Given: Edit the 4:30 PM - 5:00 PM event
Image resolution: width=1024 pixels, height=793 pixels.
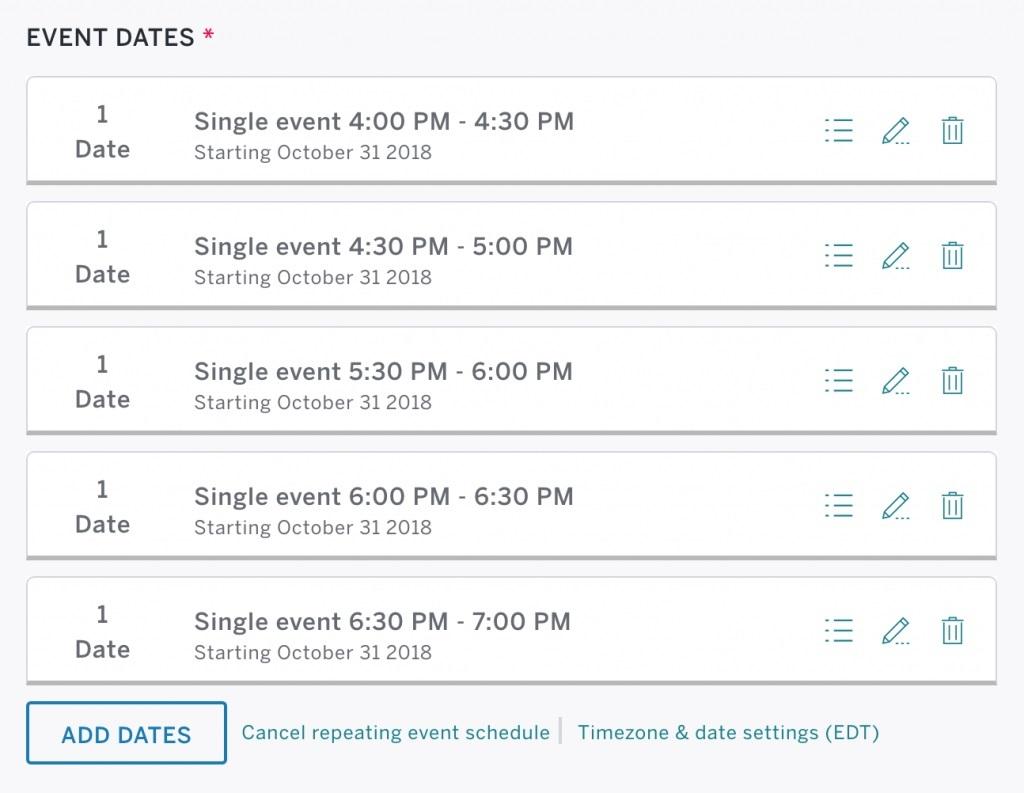Looking at the screenshot, I should [x=895, y=256].
